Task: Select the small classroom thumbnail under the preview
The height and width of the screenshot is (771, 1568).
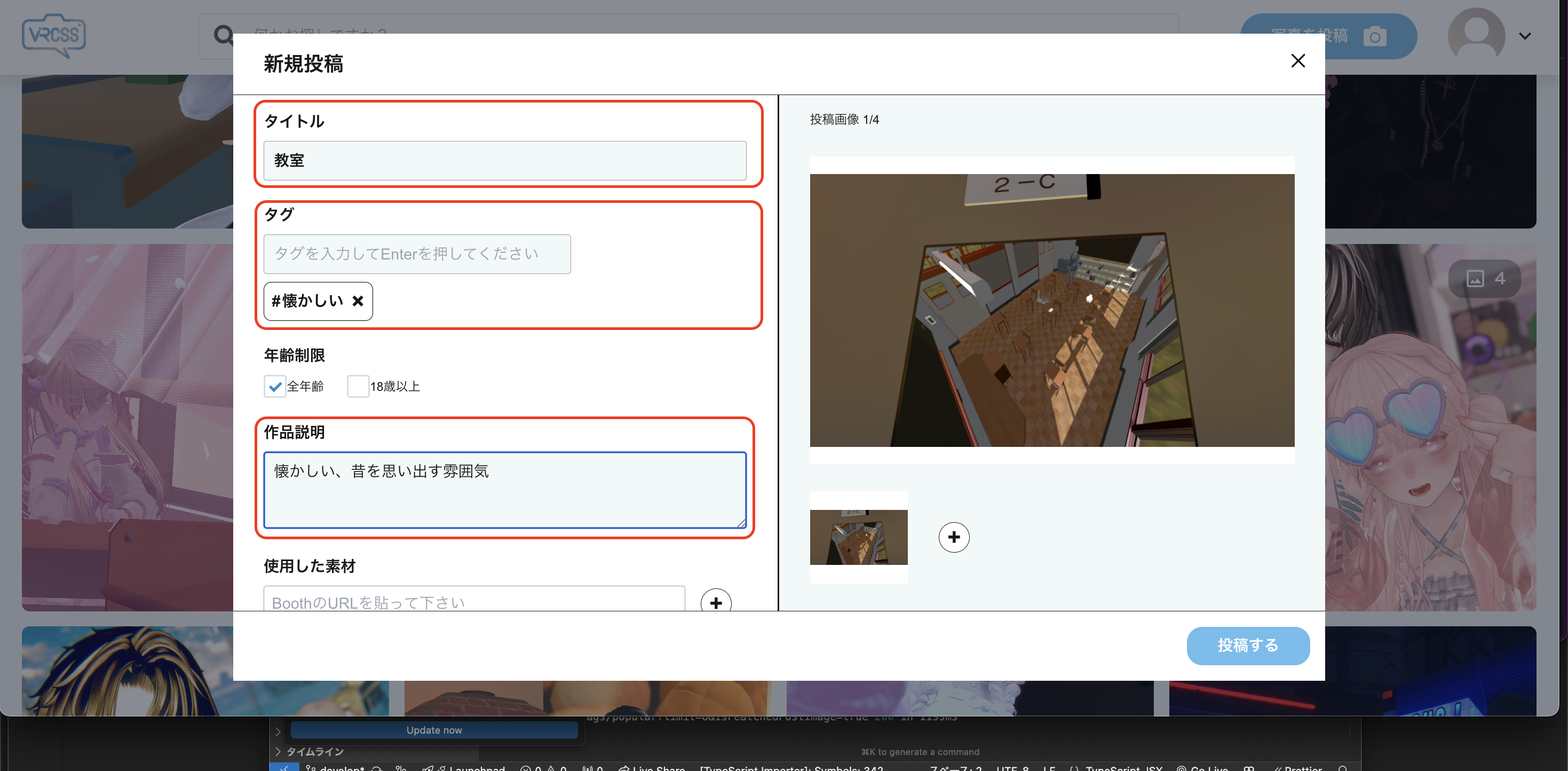Action: click(858, 537)
